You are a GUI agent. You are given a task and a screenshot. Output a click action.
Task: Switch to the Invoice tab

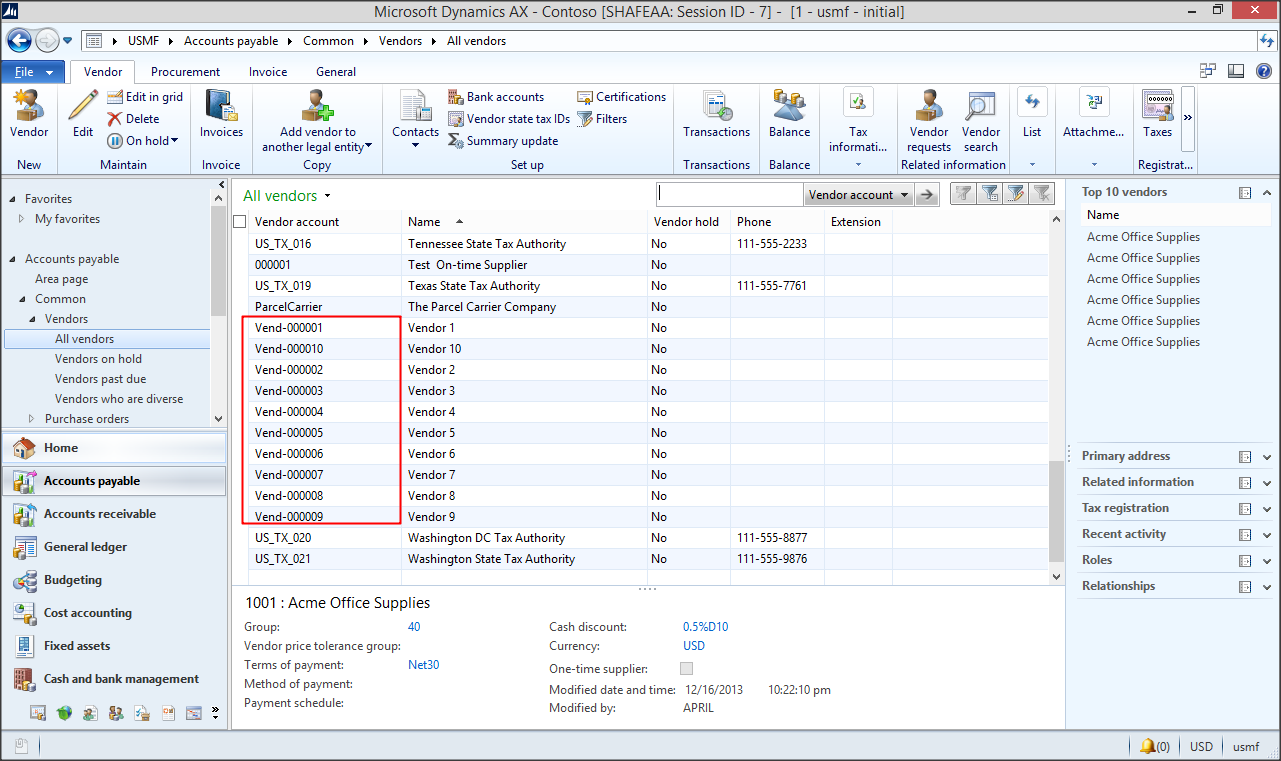pos(268,72)
